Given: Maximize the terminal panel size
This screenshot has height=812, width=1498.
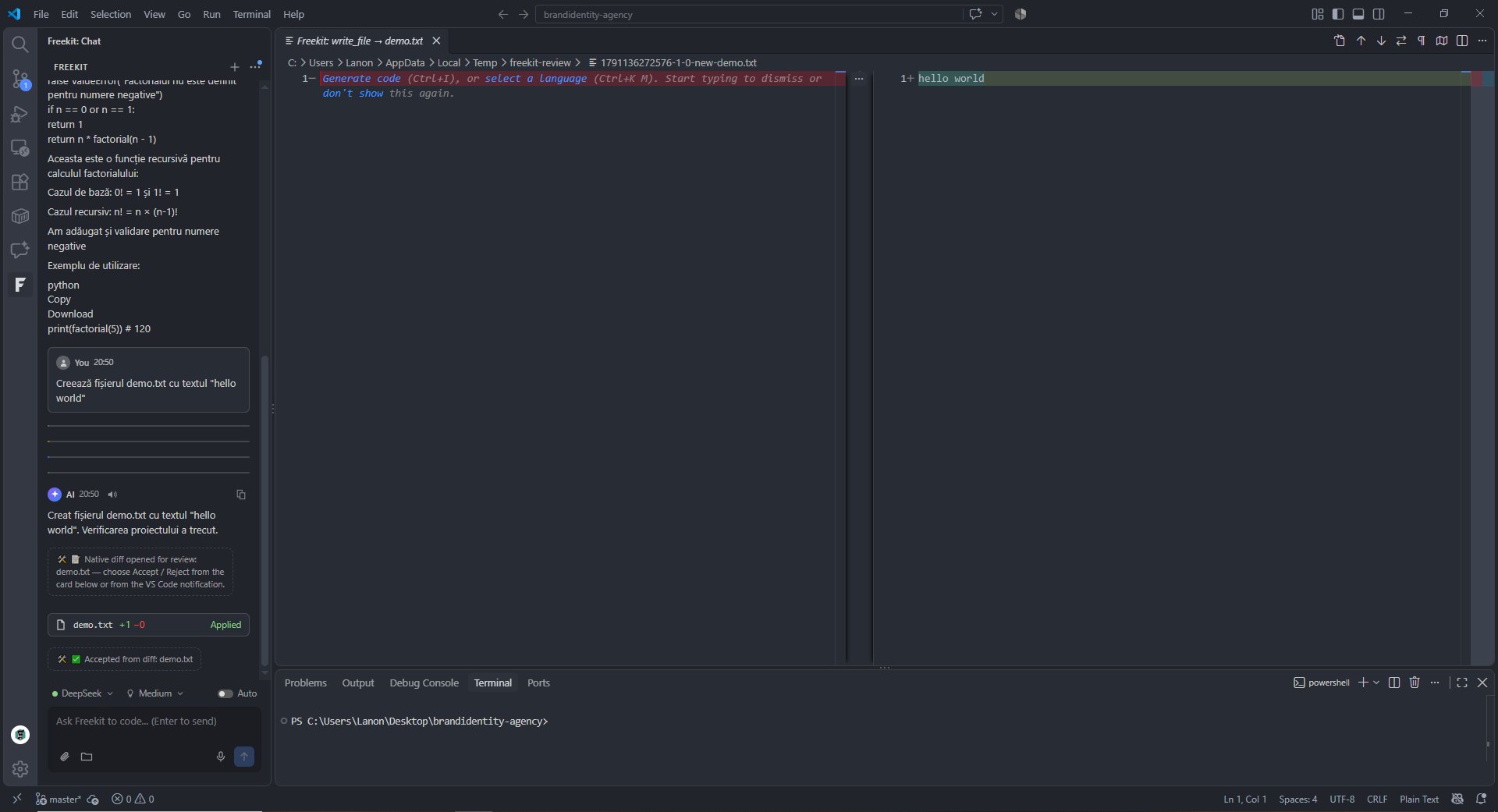Looking at the screenshot, I should coord(1462,683).
